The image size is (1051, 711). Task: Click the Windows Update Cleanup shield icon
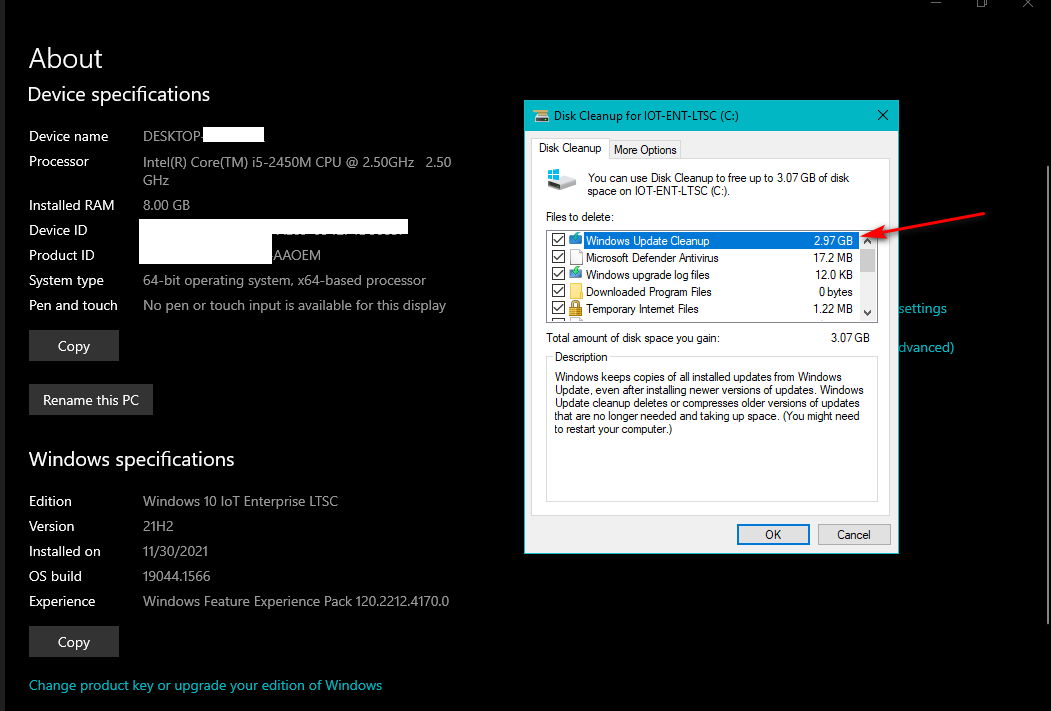576,239
